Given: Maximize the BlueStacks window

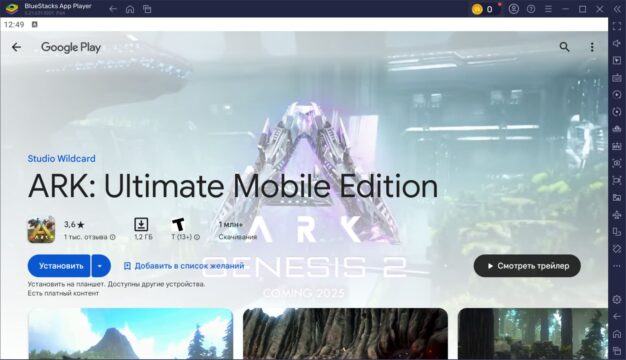Looking at the screenshot, I should pyautogui.click(x=582, y=9).
